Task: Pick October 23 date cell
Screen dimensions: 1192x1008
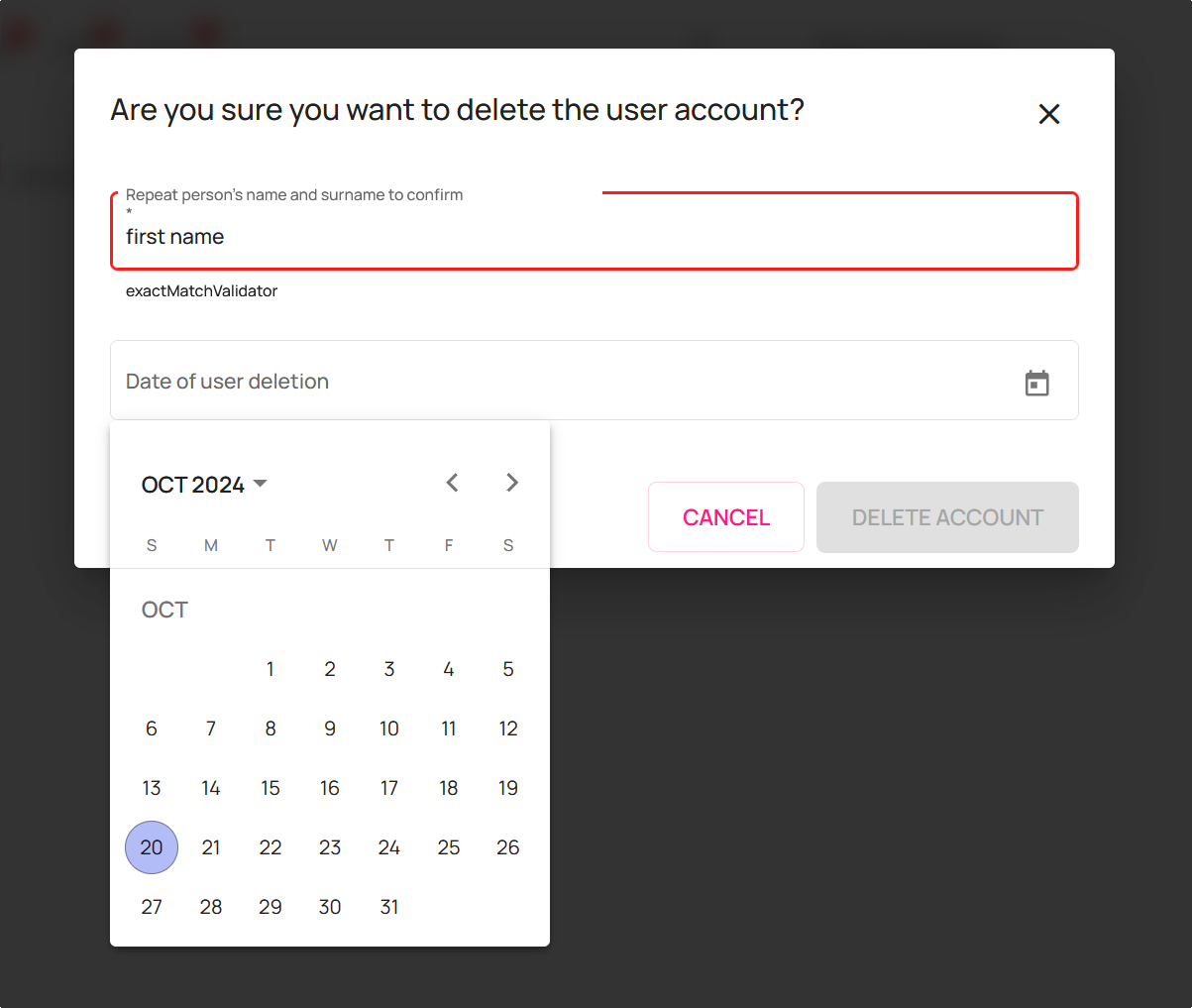Action: click(330, 847)
